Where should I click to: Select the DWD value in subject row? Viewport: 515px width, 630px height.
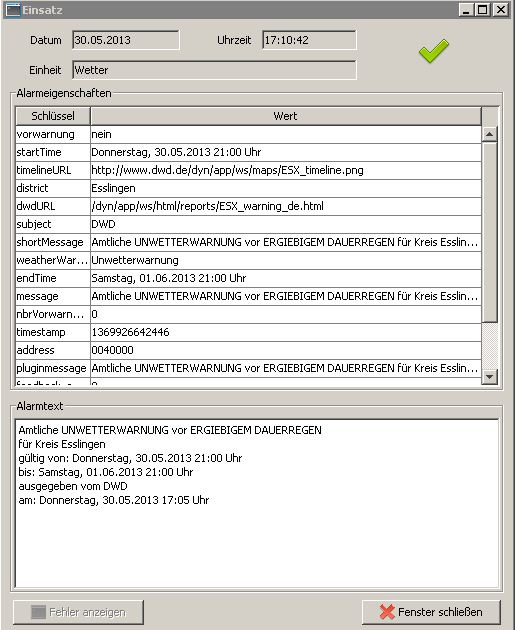(286, 224)
